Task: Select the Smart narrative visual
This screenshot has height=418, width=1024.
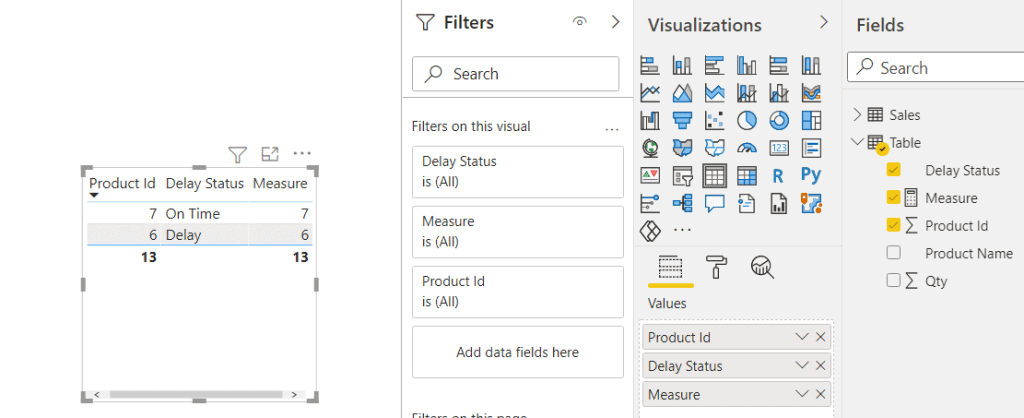Action: click(x=746, y=203)
